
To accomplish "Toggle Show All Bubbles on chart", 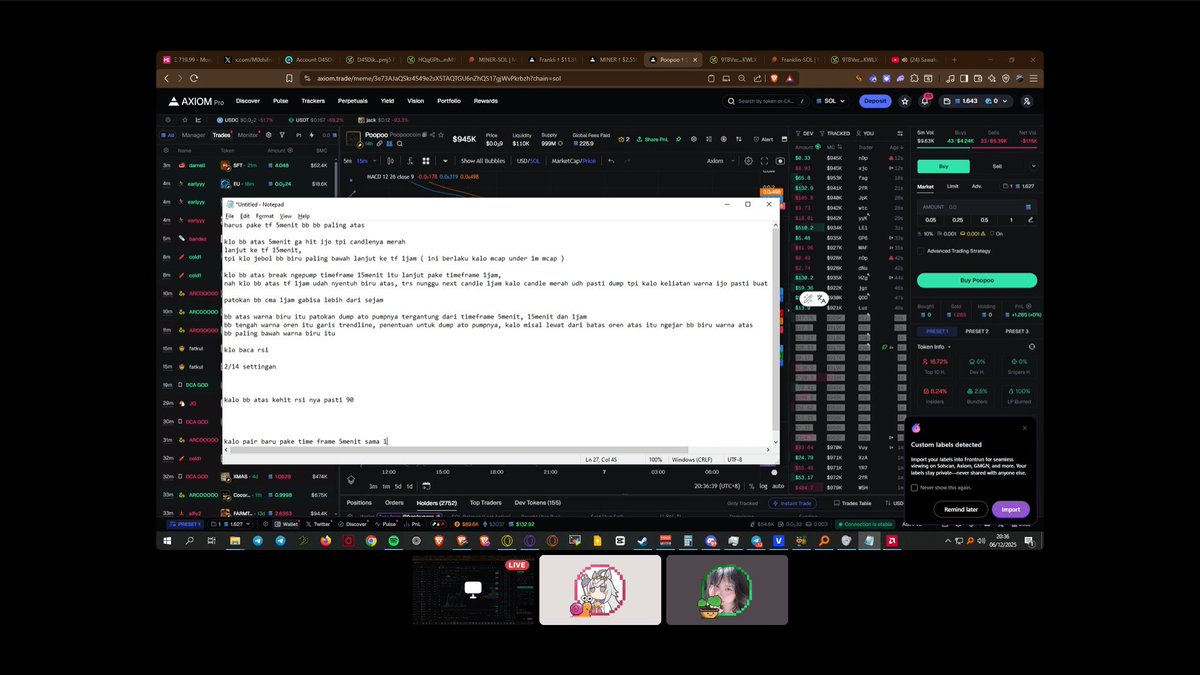I will point(483,160).
